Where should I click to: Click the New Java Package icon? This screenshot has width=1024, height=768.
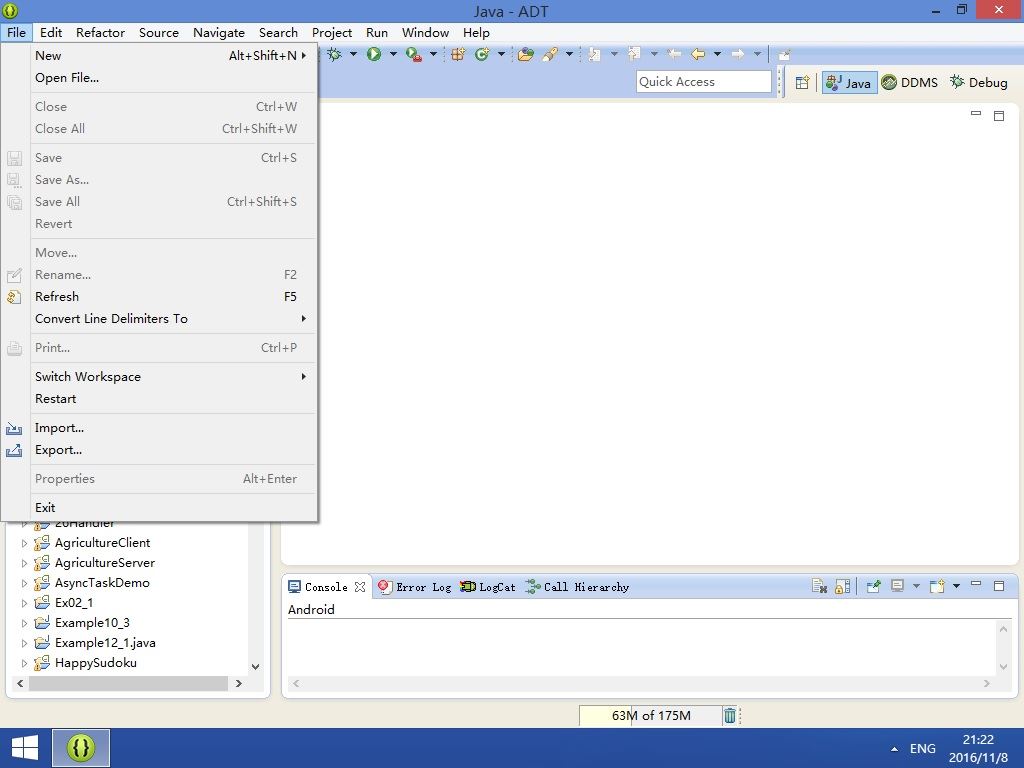[458, 54]
